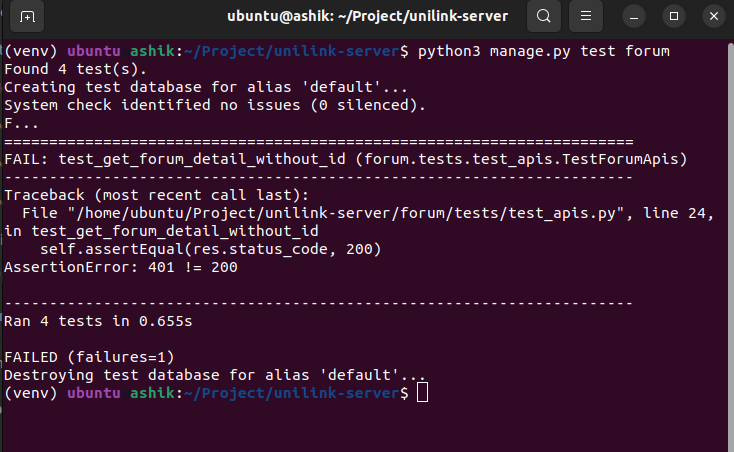Open a new terminal tab
The width and height of the screenshot is (734, 452).
point(27,17)
